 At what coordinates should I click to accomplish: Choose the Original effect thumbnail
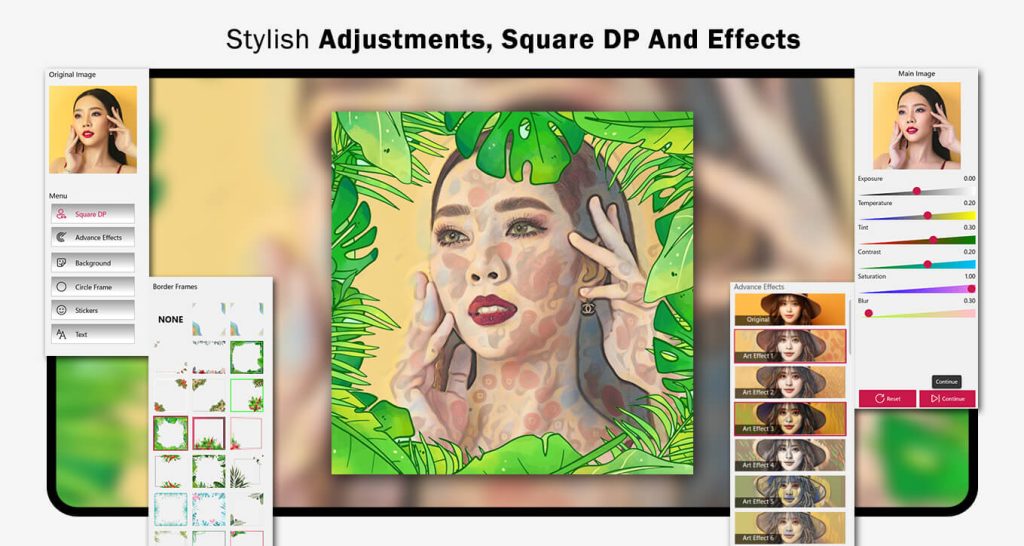(x=790, y=310)
